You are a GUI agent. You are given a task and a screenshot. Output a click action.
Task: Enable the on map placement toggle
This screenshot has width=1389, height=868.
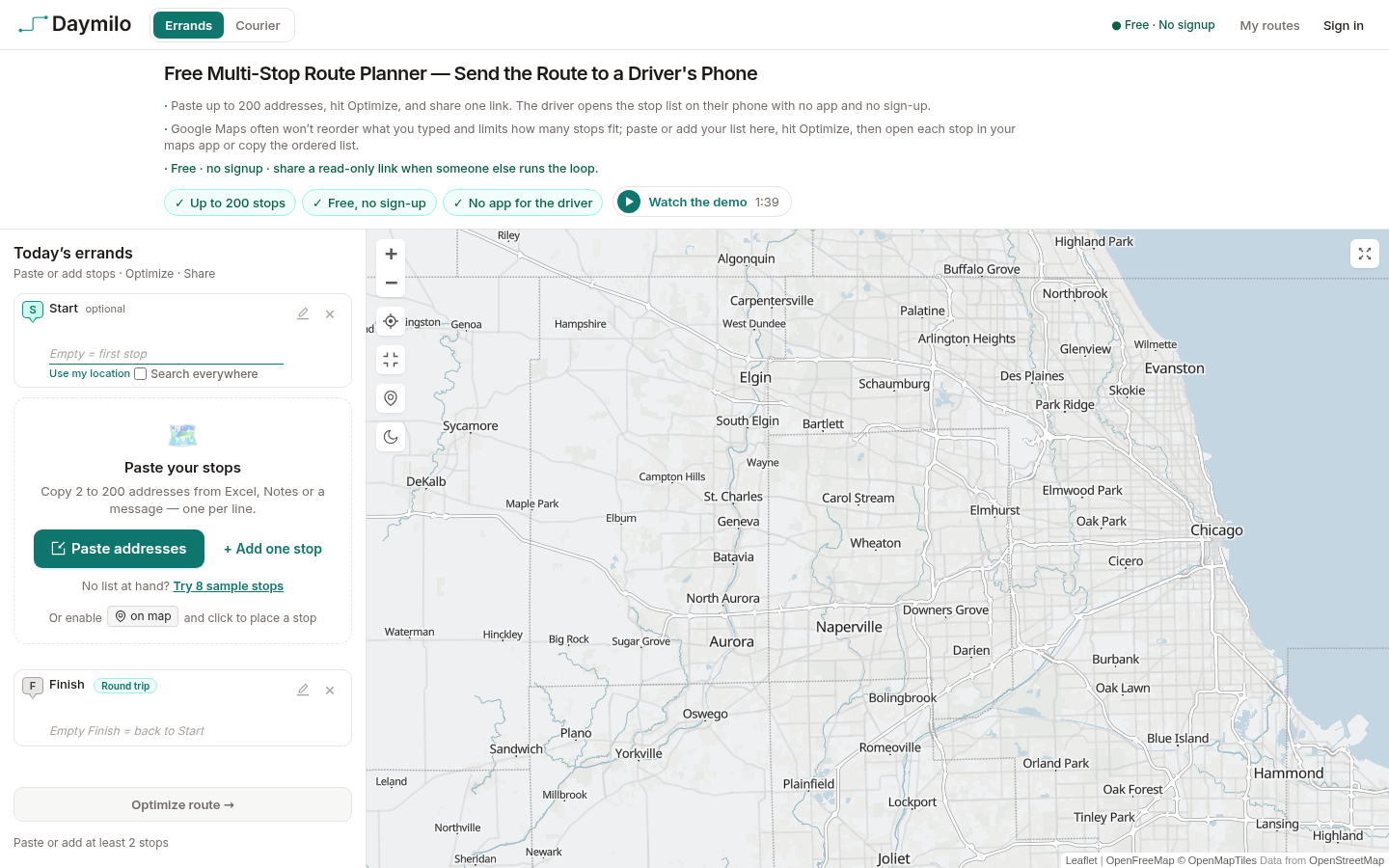[143, 616]
